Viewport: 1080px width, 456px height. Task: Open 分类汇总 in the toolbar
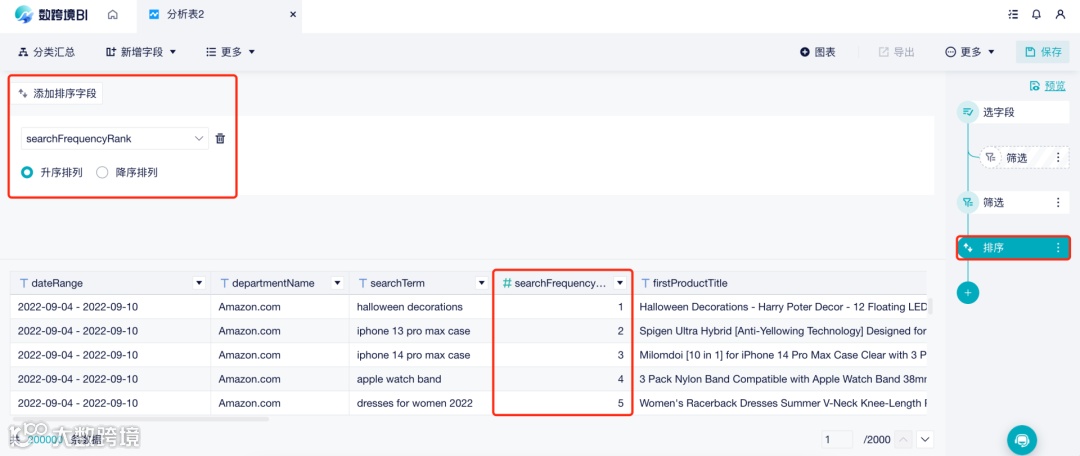[x=47, y=52]
